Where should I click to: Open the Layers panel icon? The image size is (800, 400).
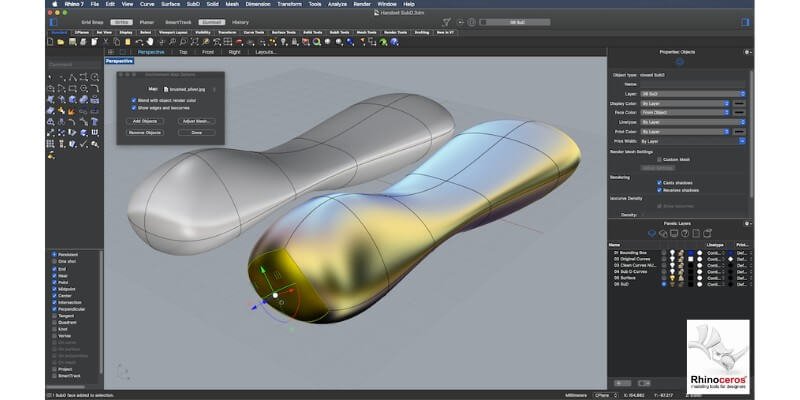(652, 233)
